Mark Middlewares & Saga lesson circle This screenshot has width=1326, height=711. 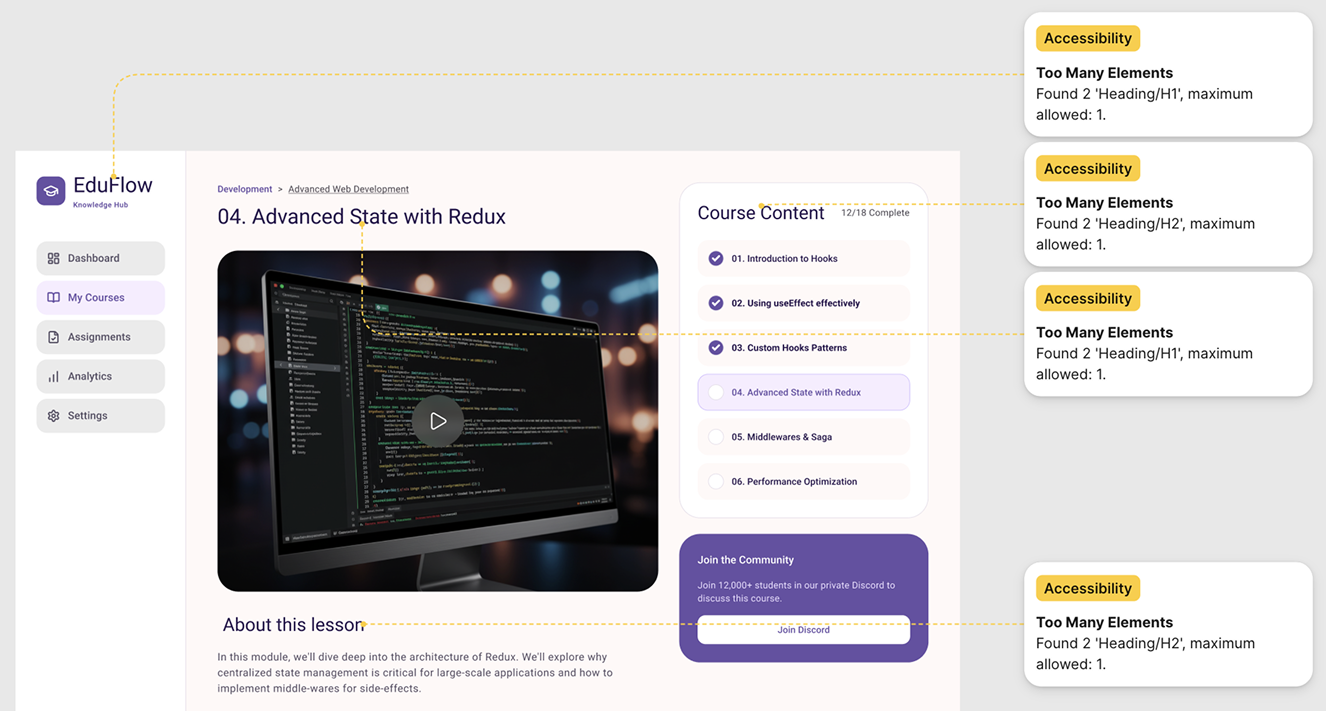point(716,437)
